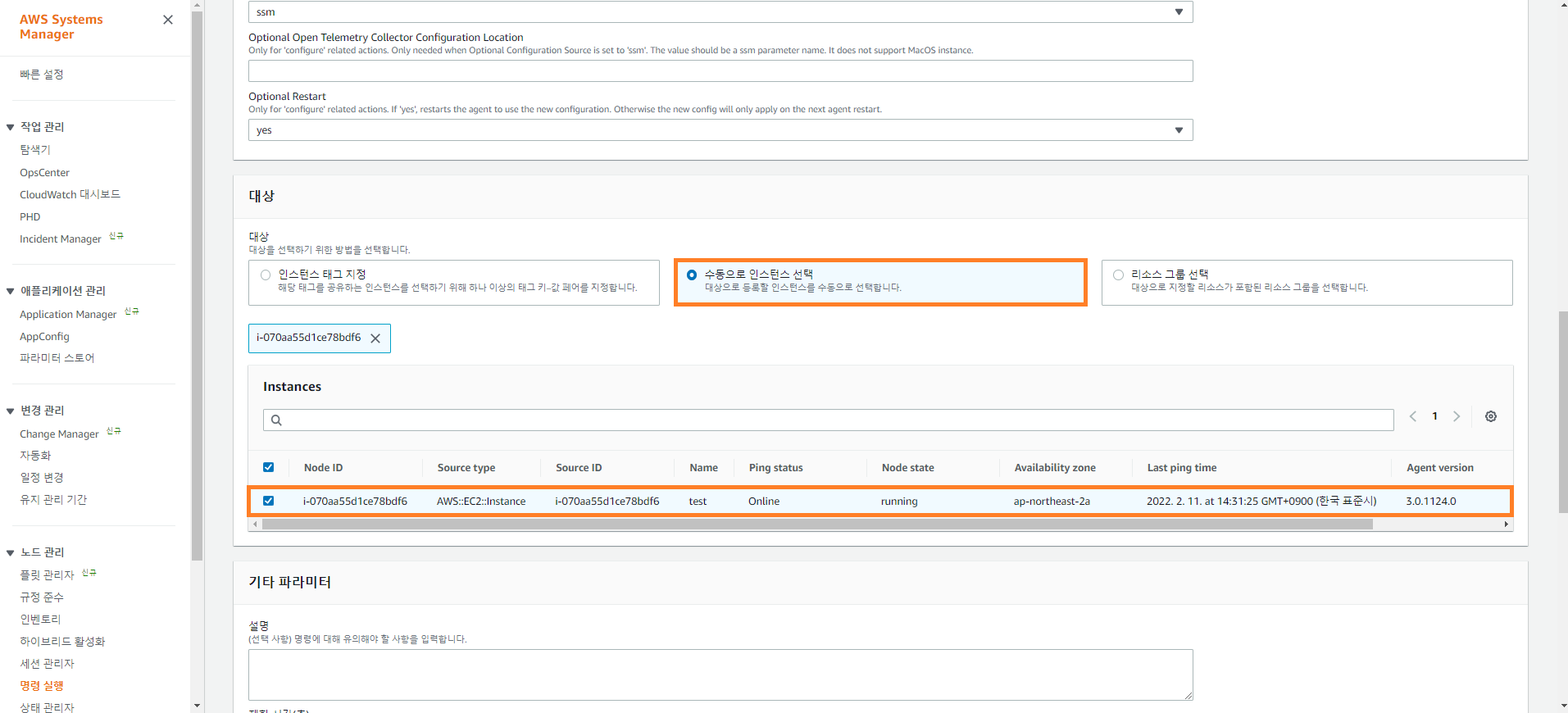
Task: Click the ap-northeast-2a availability zone cell
Action: [x=1052, y=502]
